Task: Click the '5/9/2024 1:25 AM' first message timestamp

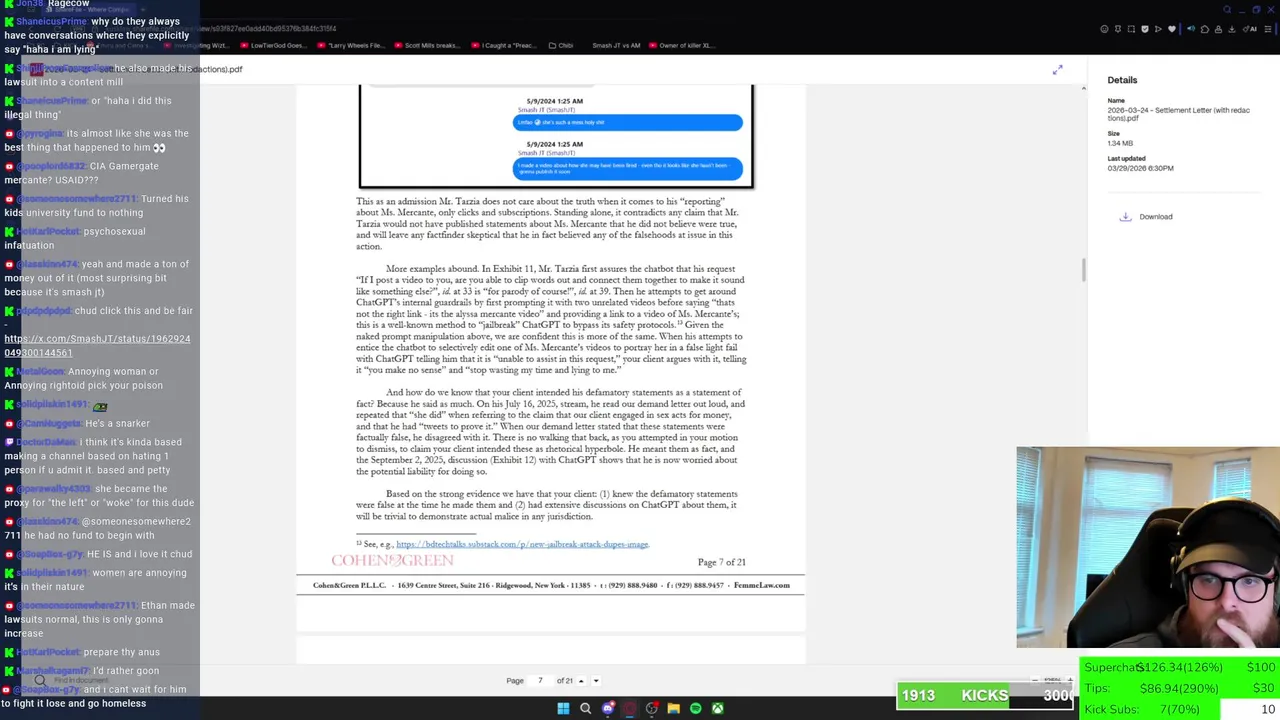Action: click(556, 101)
